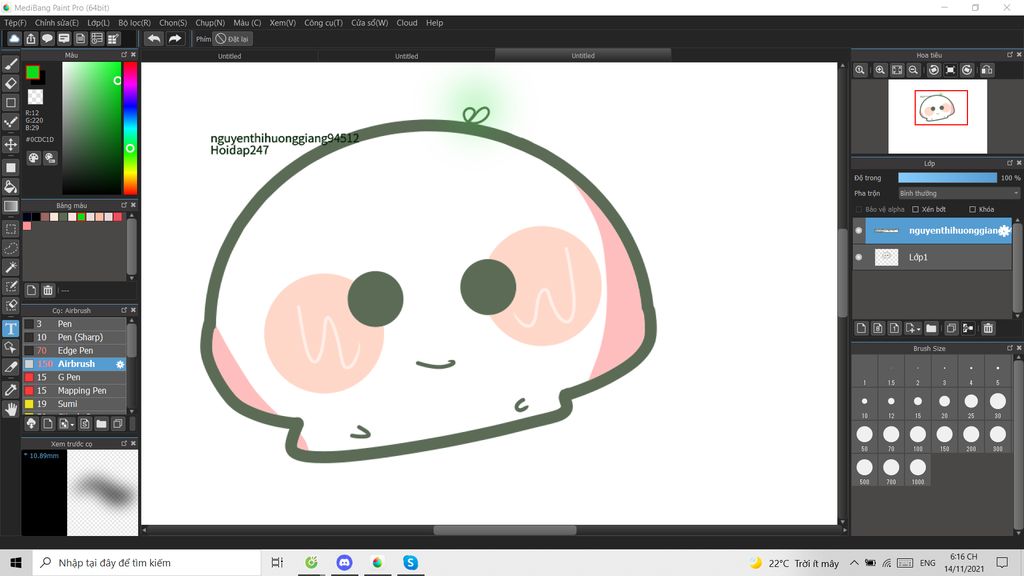Download cloud brush from the brush panel bottom

click(31, 424)
